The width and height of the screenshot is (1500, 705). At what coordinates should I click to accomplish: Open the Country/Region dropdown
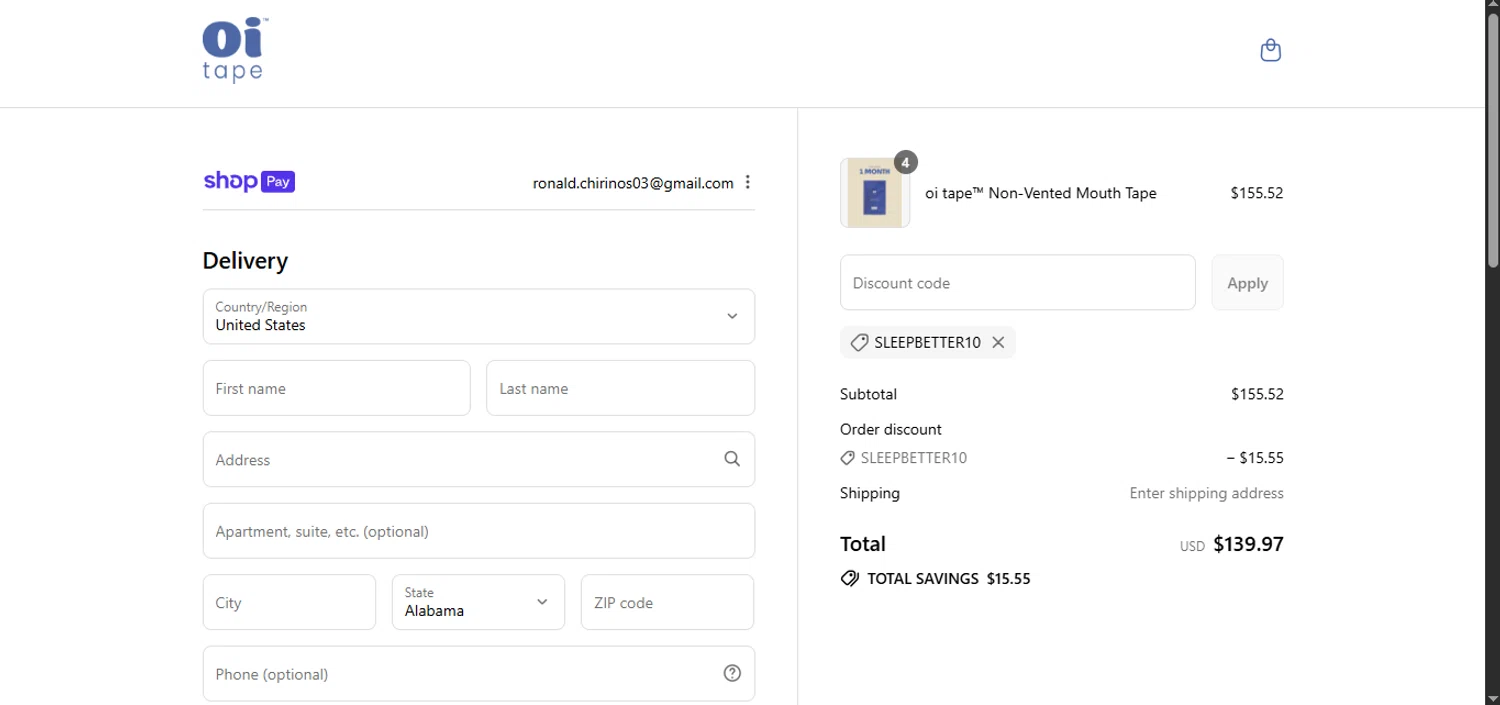tap(479, 316)
